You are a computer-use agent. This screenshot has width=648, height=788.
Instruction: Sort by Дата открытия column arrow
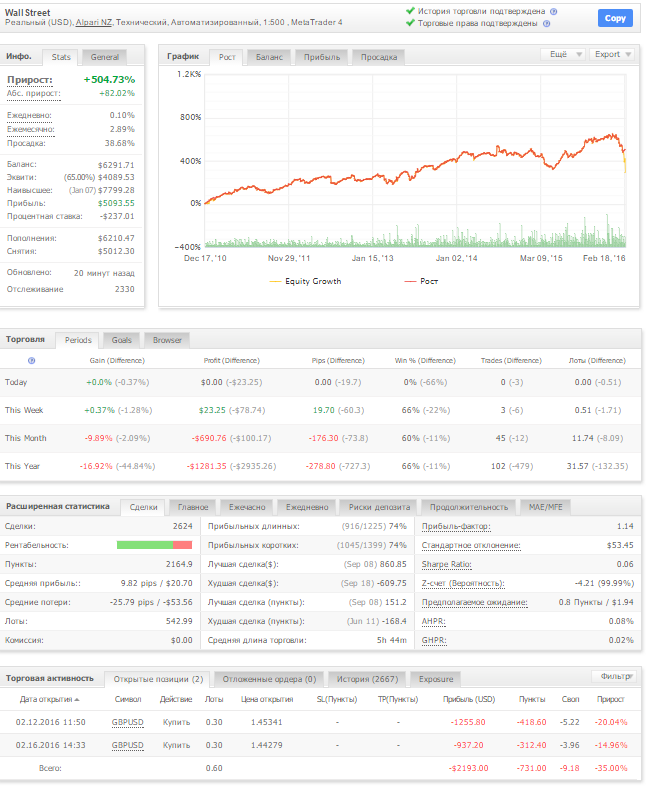[x=77, y=700]
